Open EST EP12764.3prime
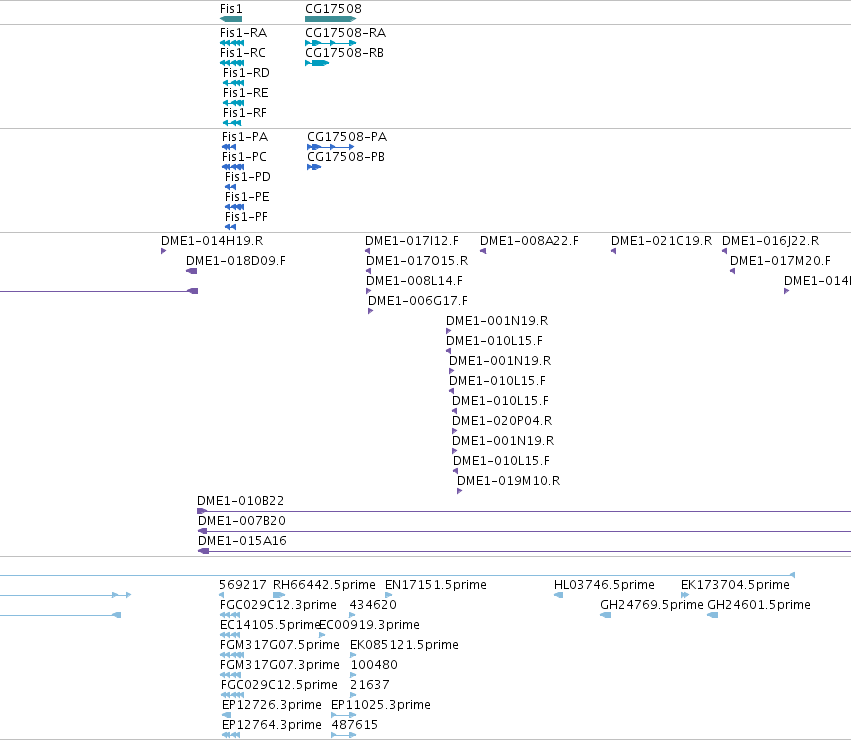This screenshot has height=740, width=851. click(272, 726)
